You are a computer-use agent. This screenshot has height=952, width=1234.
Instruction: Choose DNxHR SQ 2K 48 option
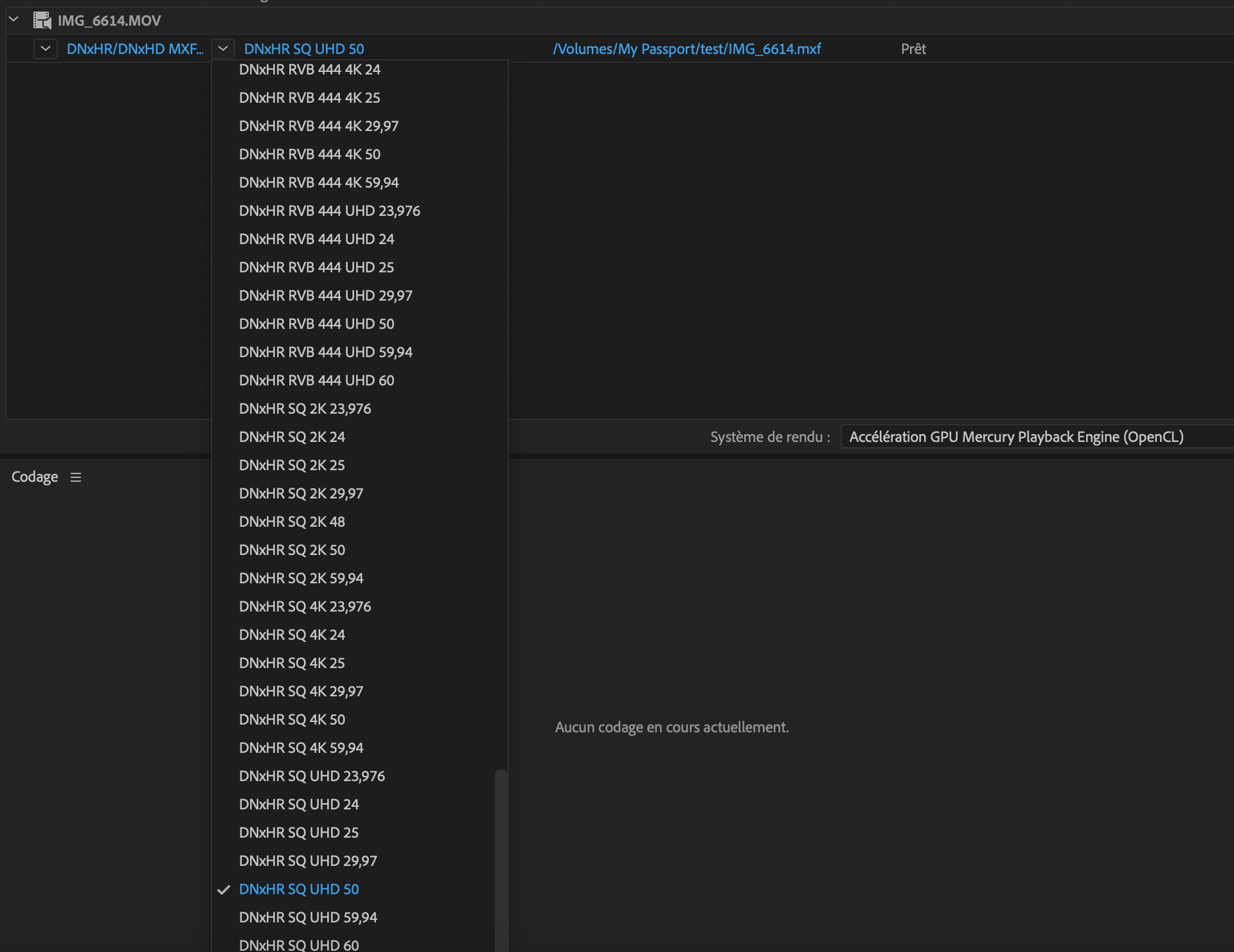click(x=292, y=522)
